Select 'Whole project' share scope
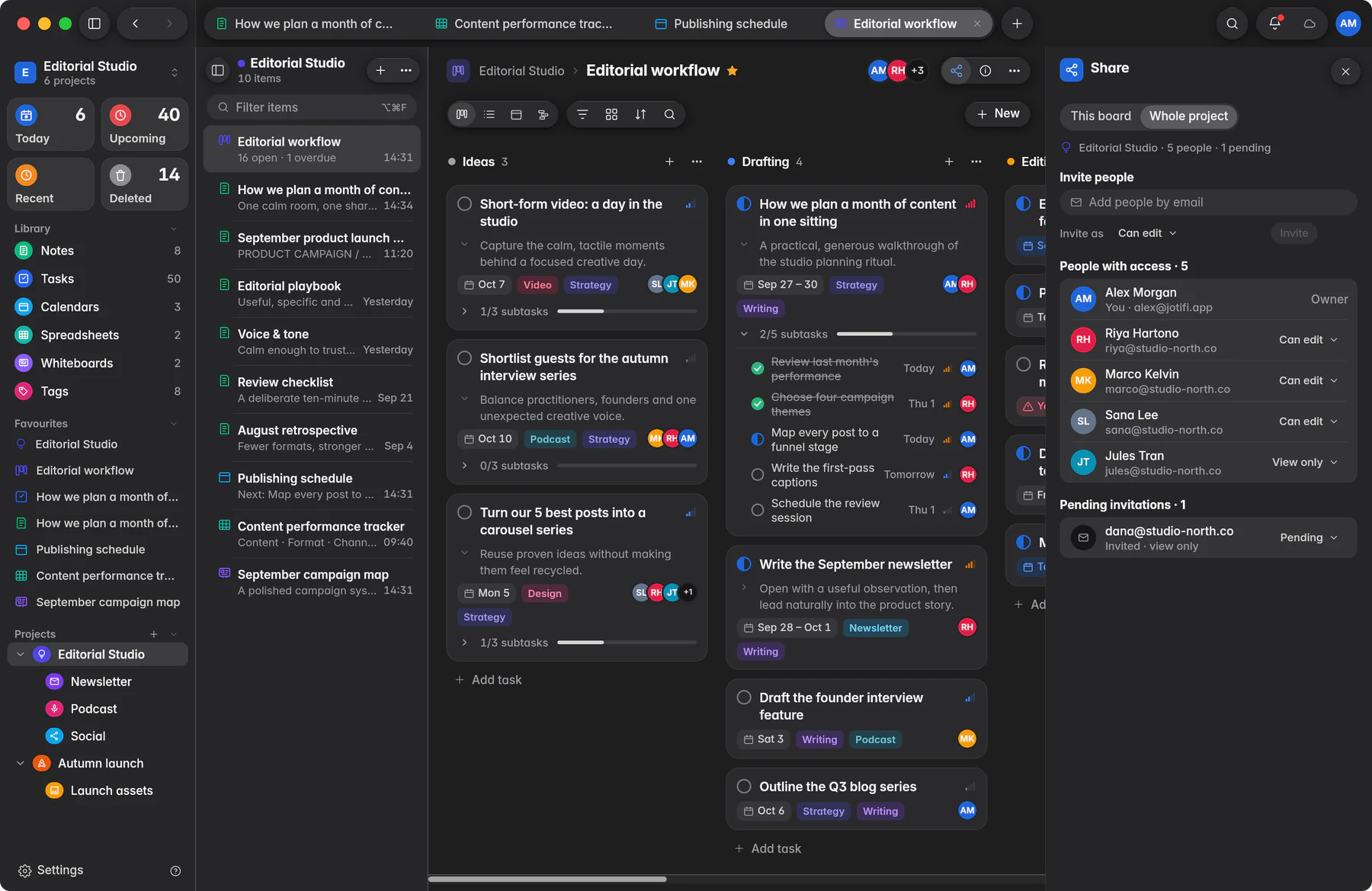1372x891 pixels. 1188,116
